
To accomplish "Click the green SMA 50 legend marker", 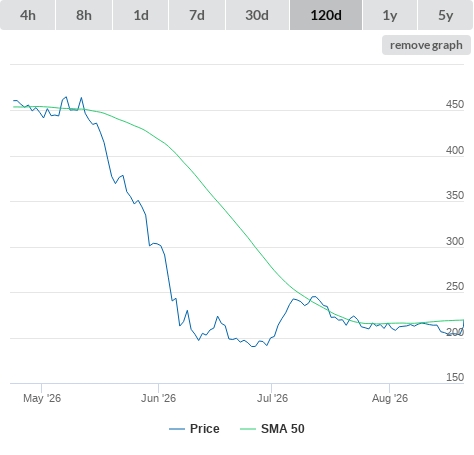I will click(x=248, y=429).
